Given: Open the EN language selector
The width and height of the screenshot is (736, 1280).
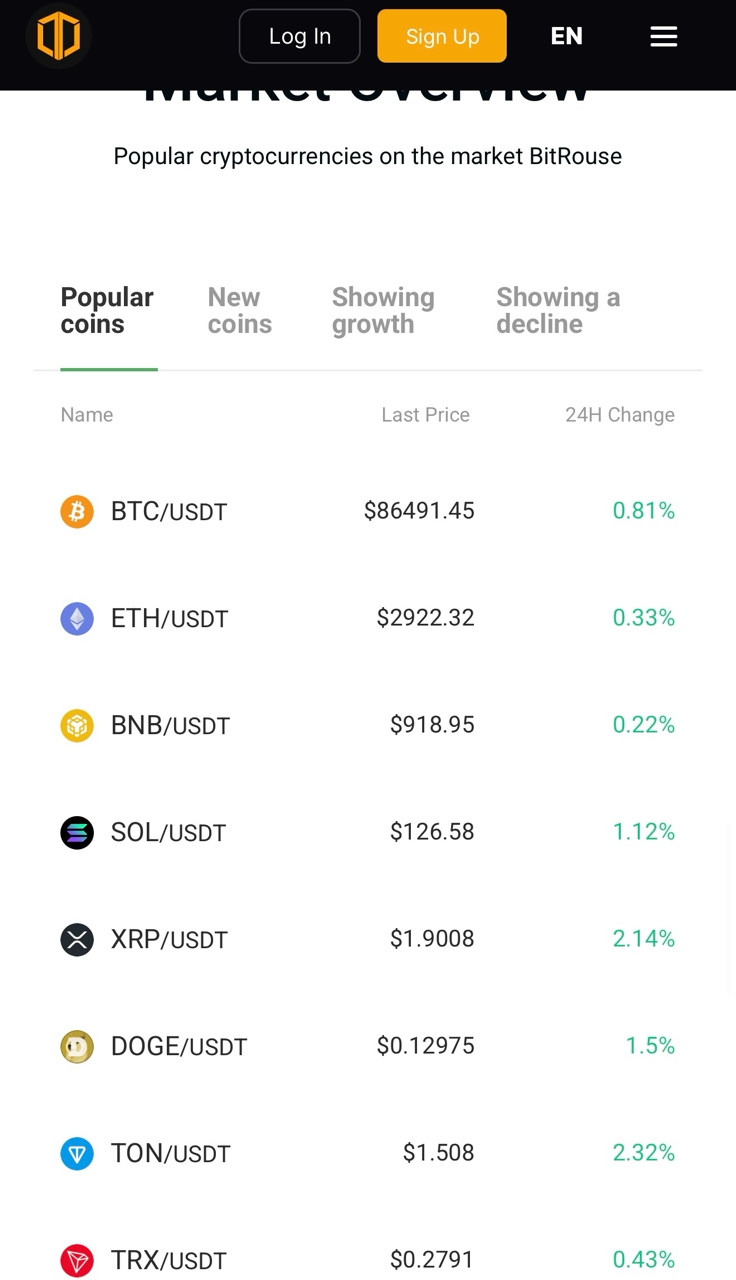Looking at the screenshot, I should click(566, 36).
